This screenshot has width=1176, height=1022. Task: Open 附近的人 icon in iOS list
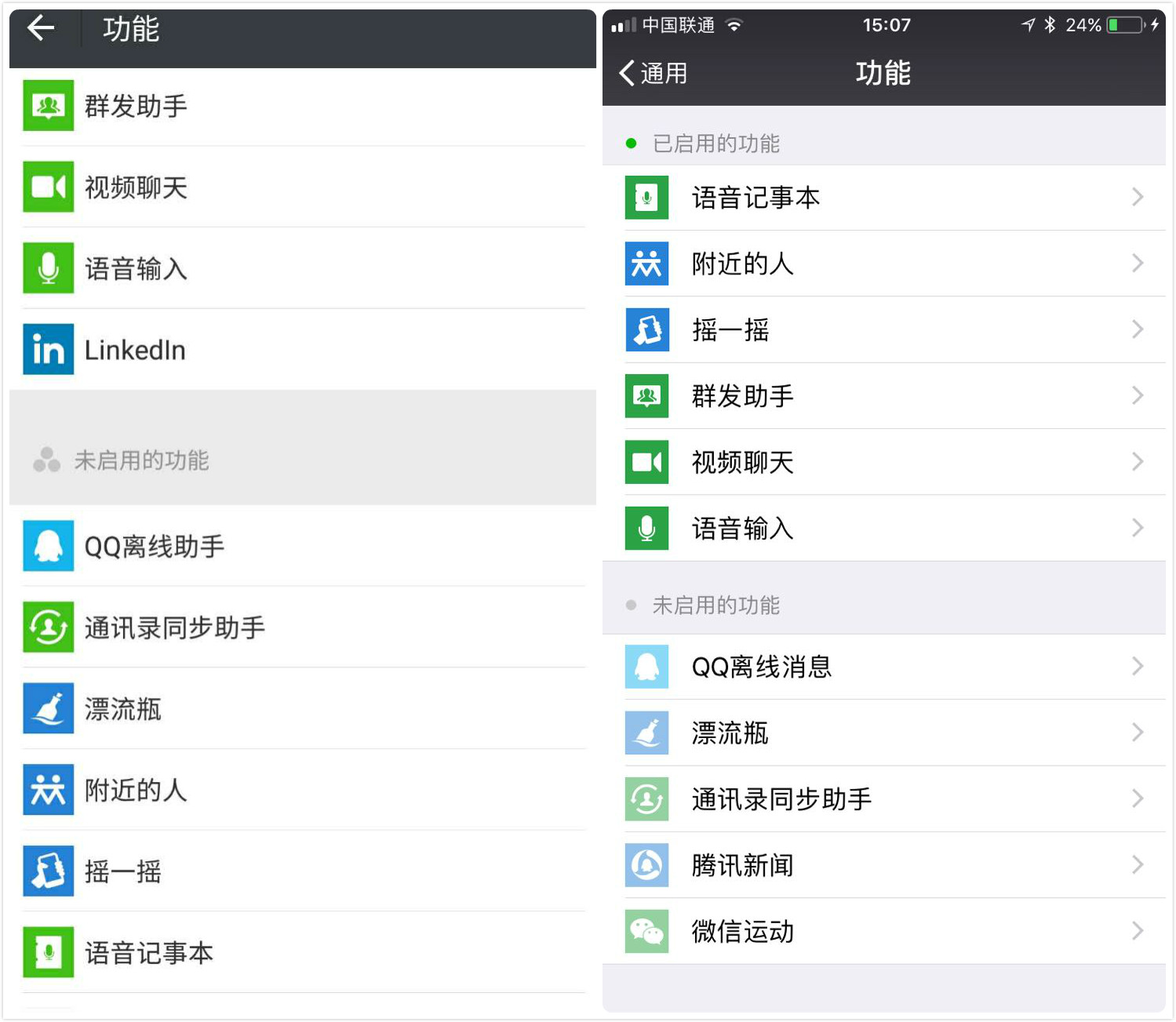(x=646, y=264)
